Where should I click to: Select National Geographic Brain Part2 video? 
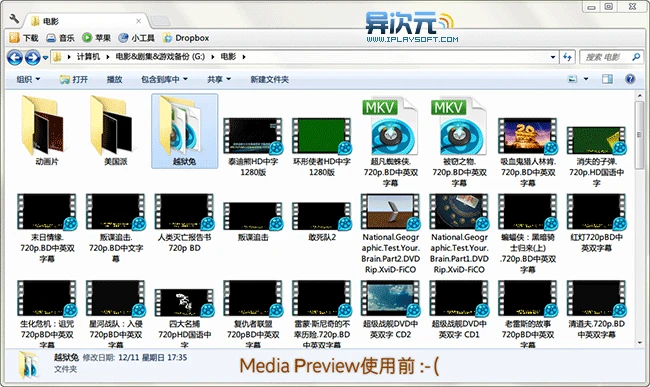(x=390, y=234)
